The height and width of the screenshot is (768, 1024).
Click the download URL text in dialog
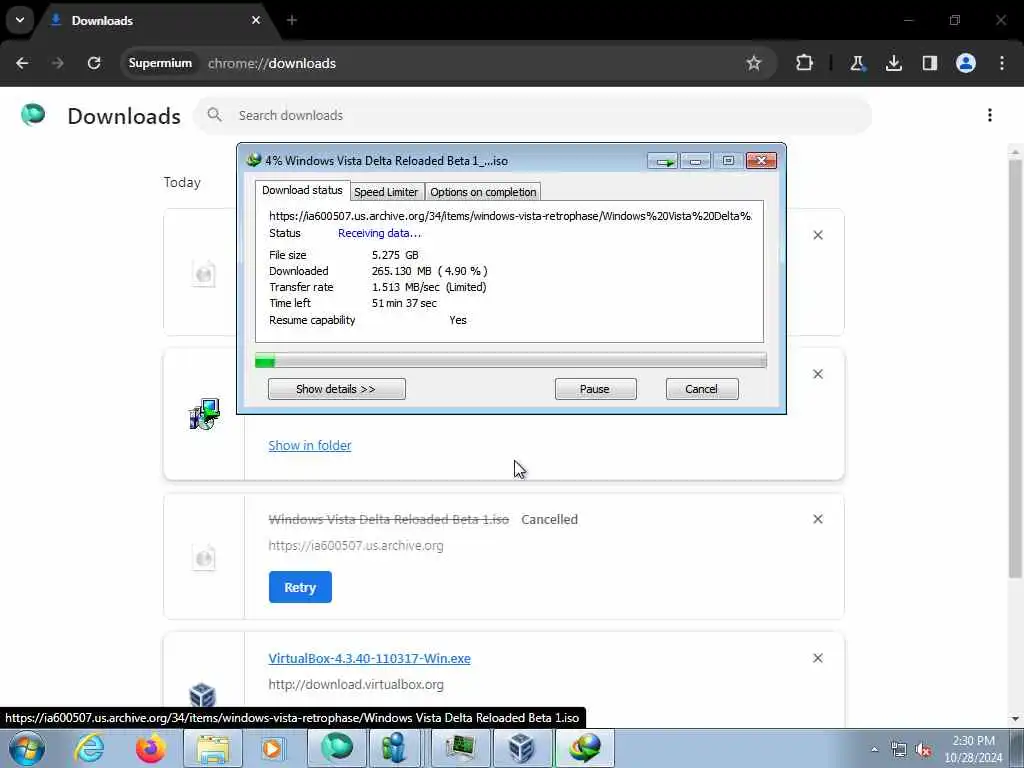510,216
